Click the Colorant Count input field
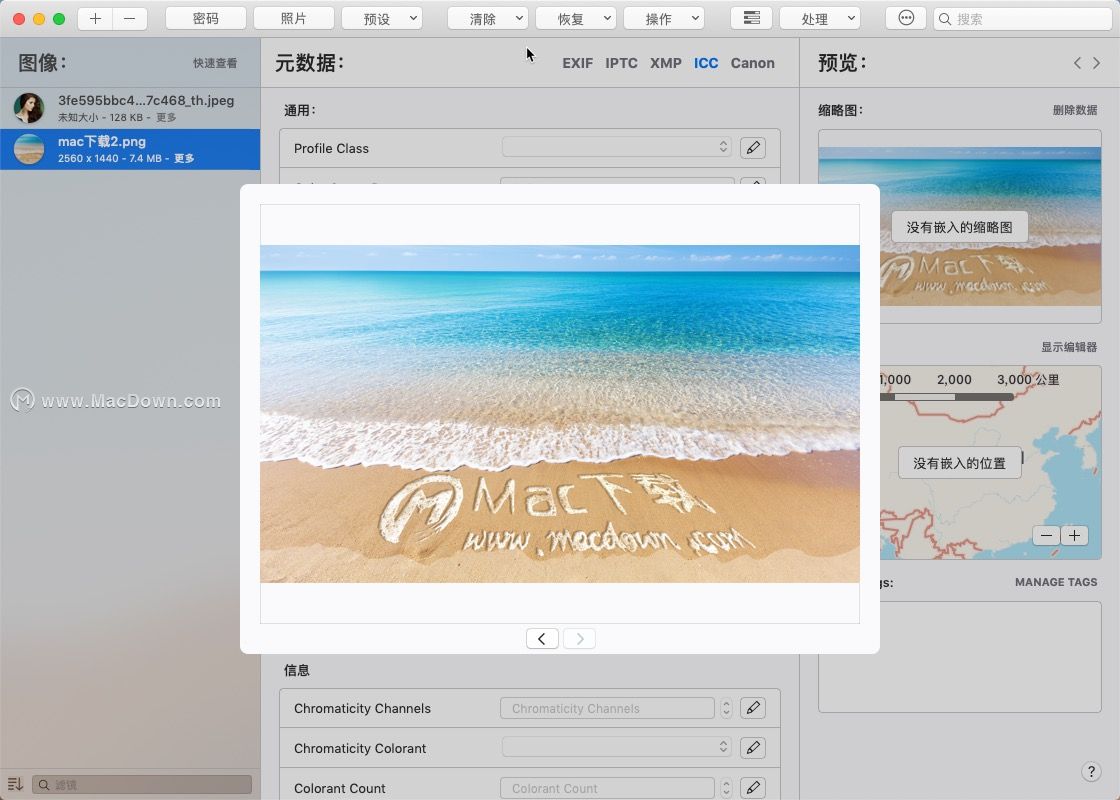 (x=607, y=788)
